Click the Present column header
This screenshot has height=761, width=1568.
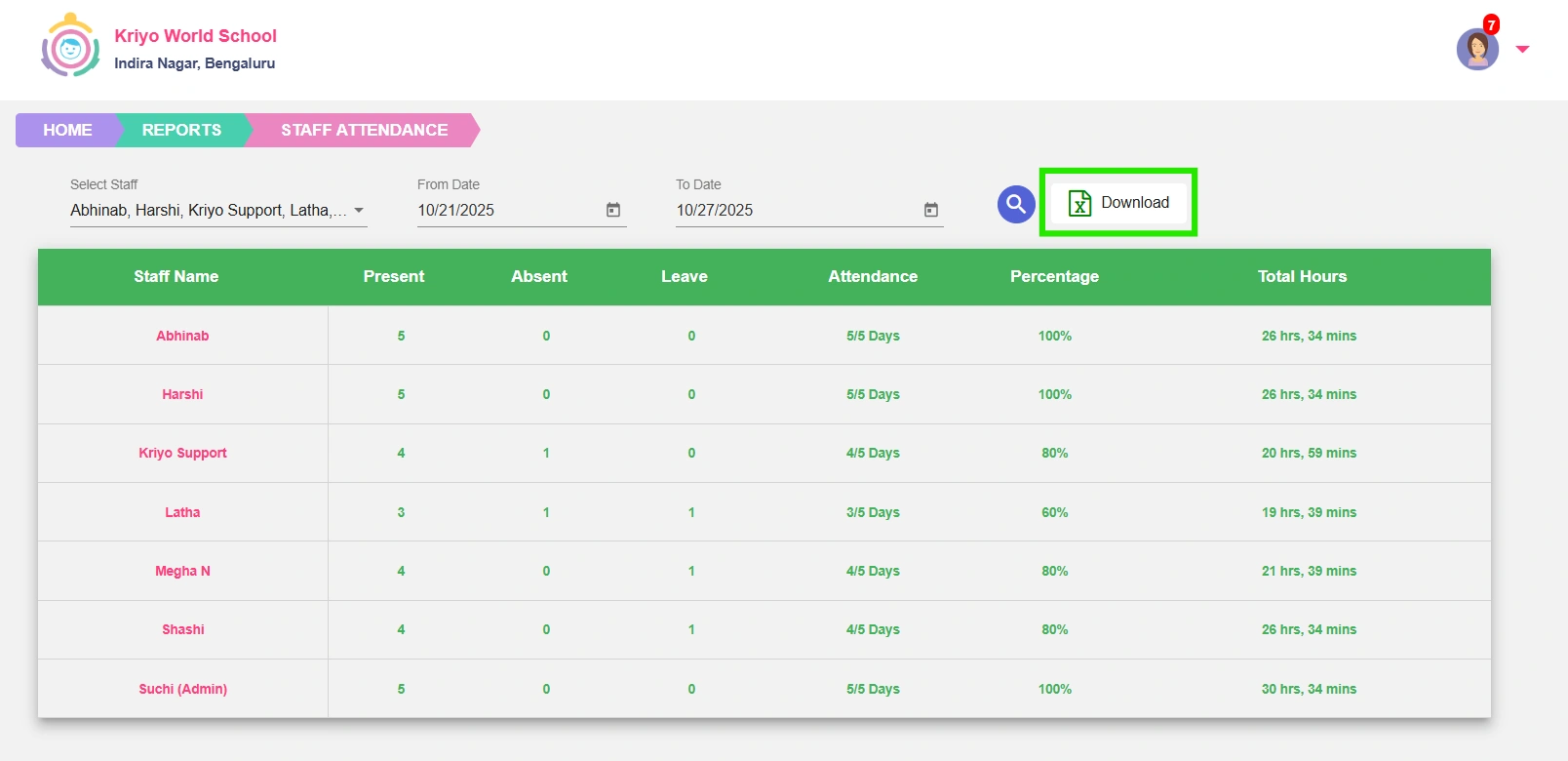coord(394,276)
